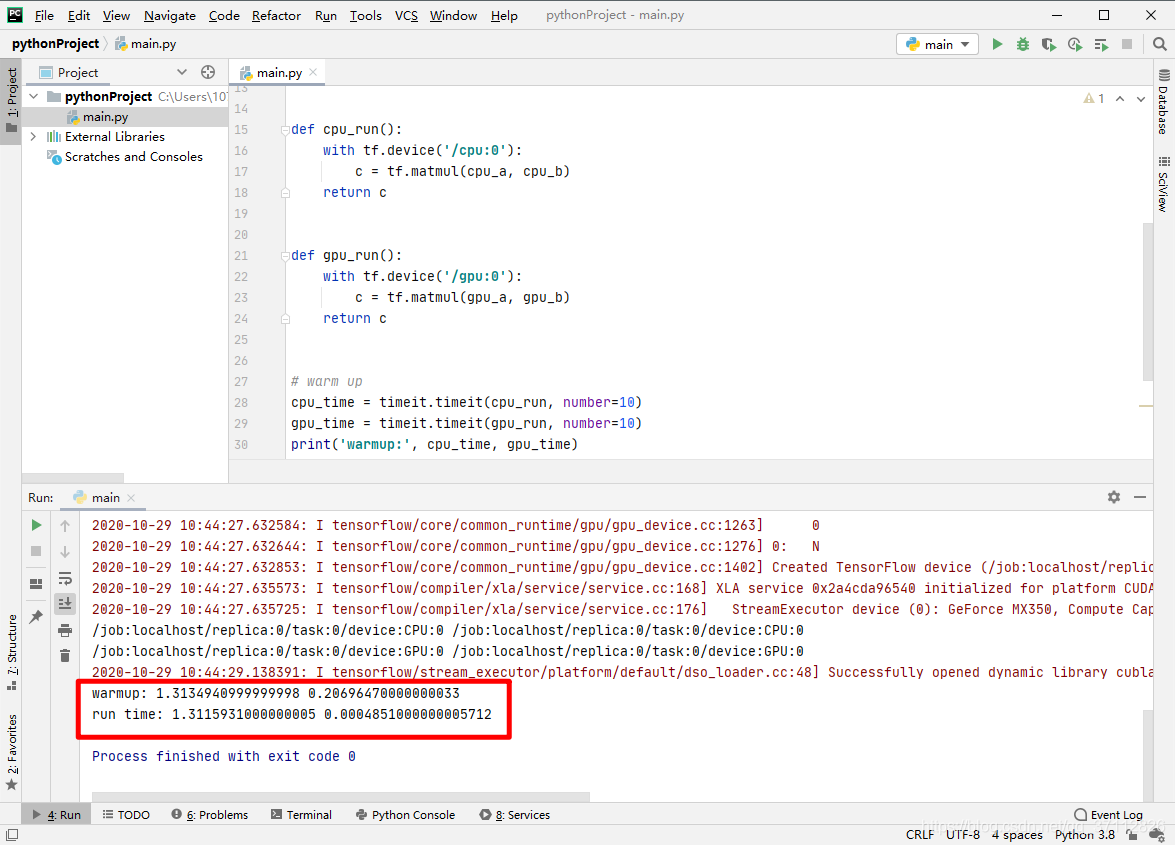
Task: Collapse the gpu_run function fold marker
Action: [x=286, y=255]
